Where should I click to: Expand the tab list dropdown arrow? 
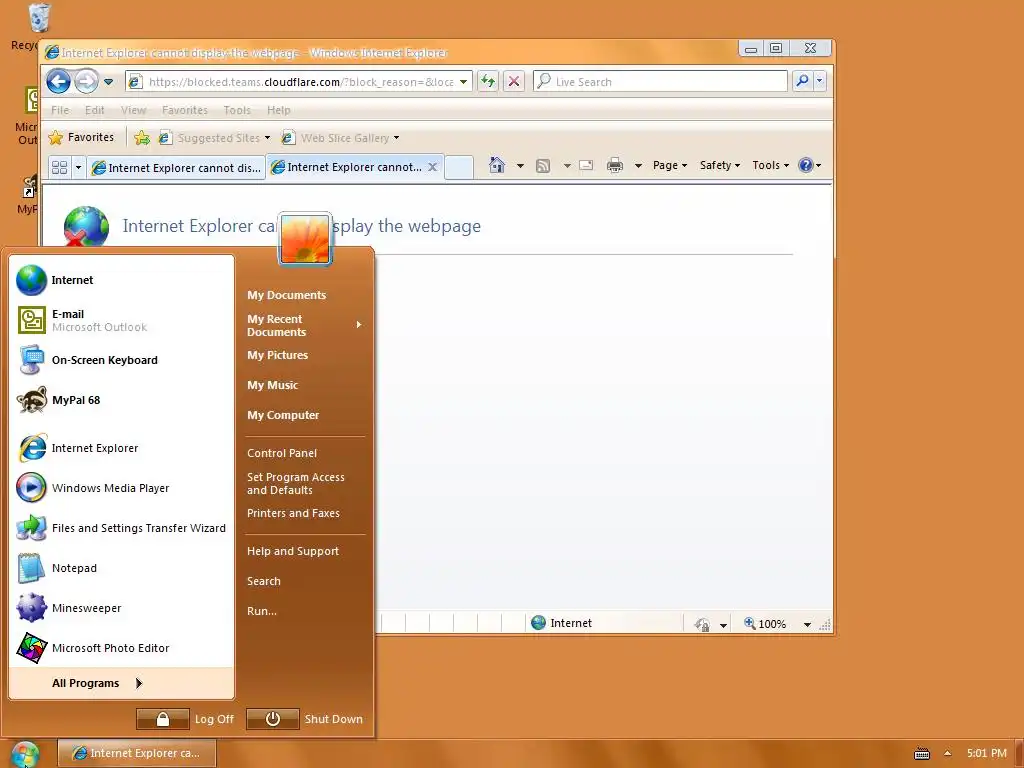78,167
